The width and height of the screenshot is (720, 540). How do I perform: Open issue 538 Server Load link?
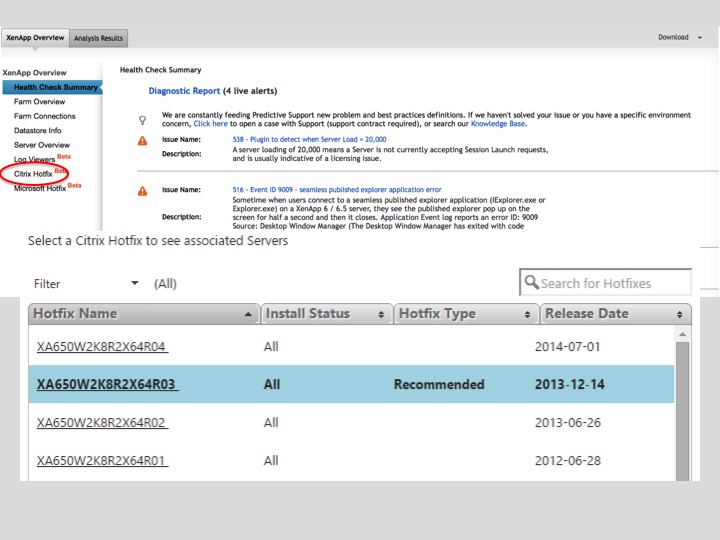click(309, 139)
